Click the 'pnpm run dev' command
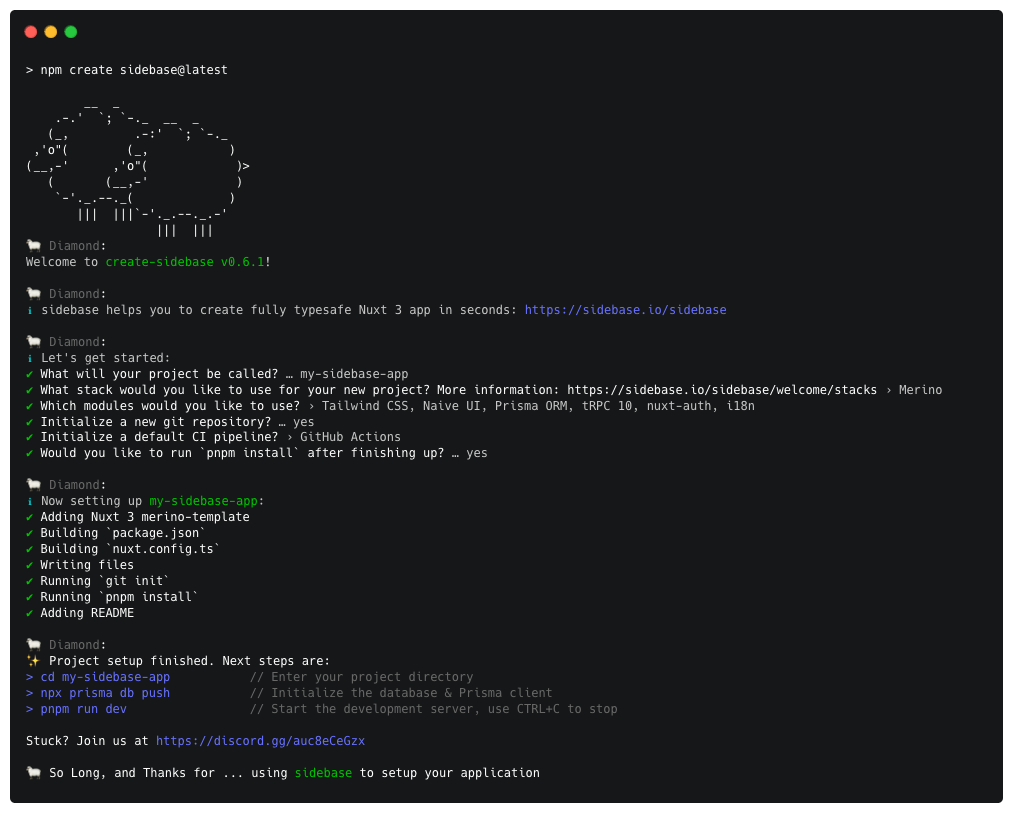The height and width of the screenshot is (813, 1013). click(x=83, y=710)
